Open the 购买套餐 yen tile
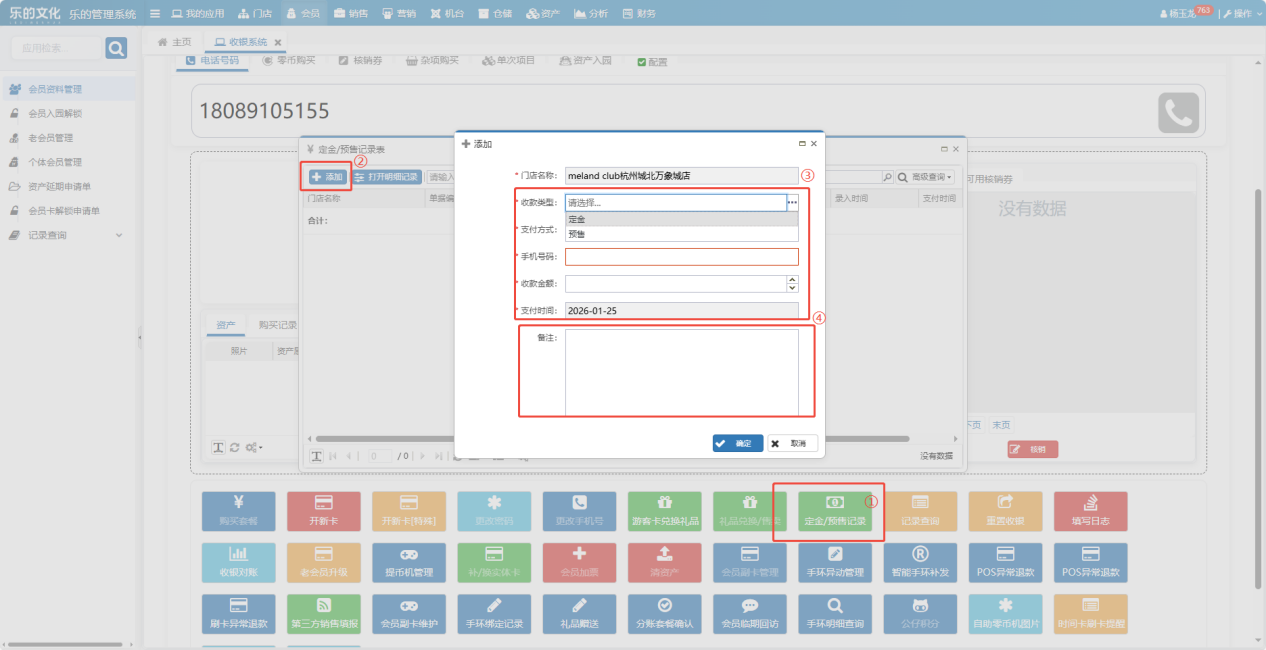 [238, 510]
